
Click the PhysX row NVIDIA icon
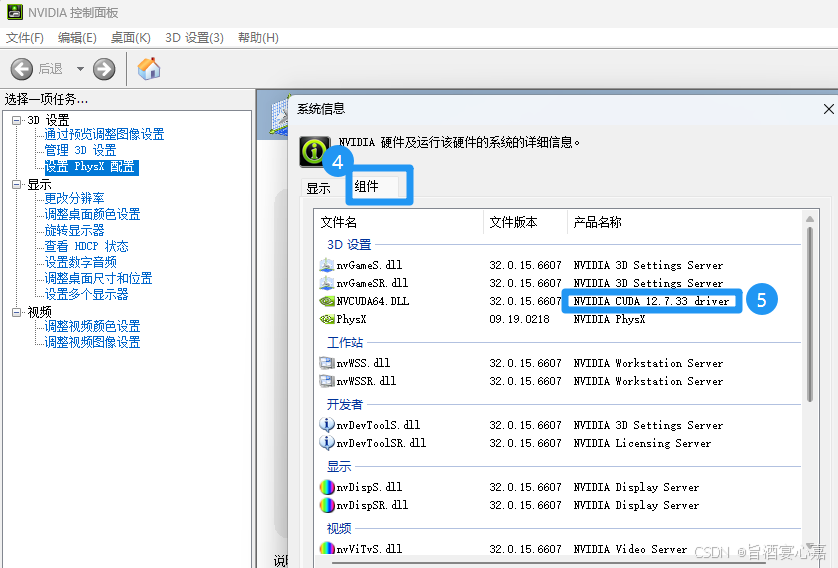click(x=327, y=319)
